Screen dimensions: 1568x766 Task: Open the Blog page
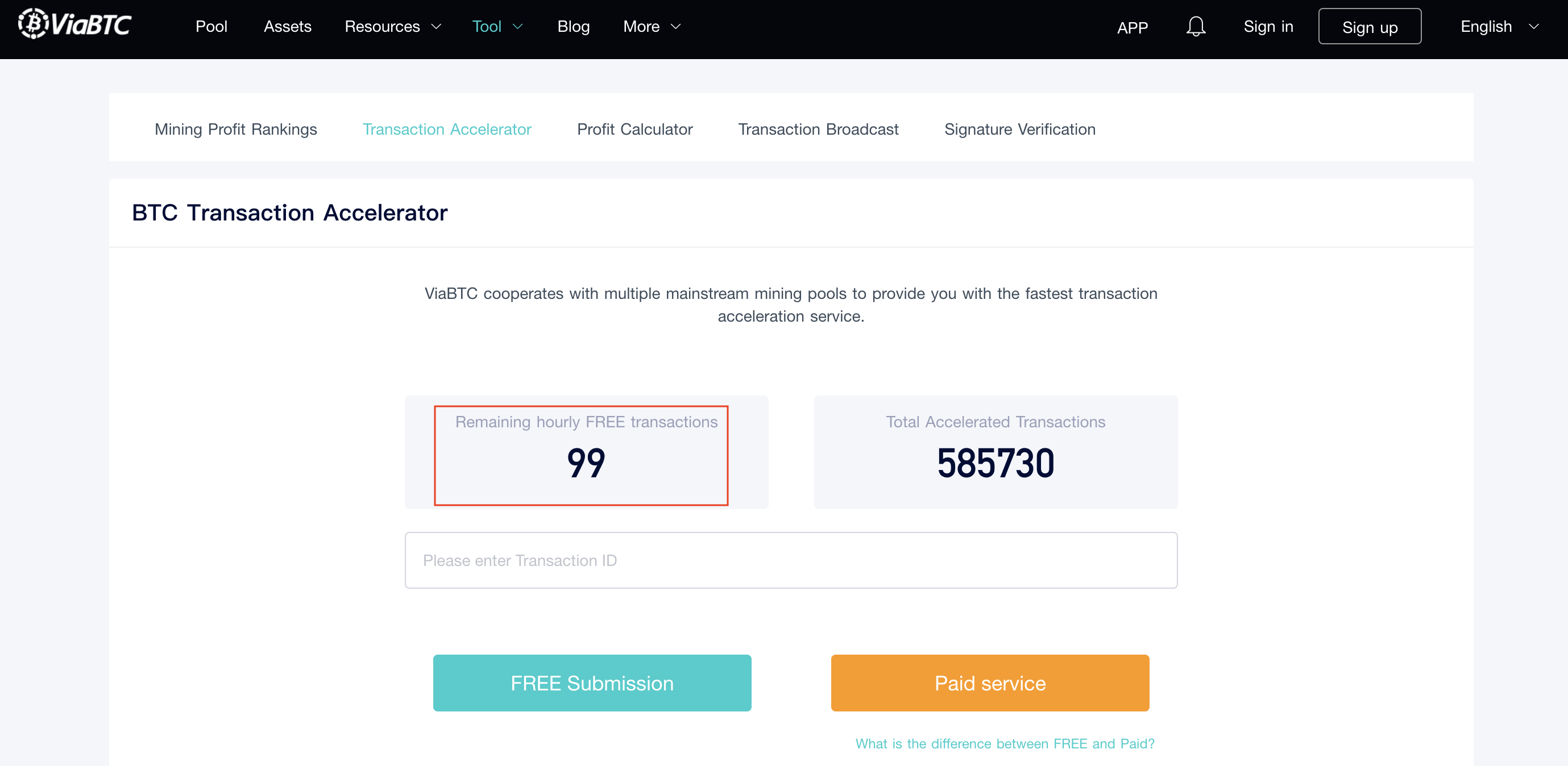[x=573, y=26]
